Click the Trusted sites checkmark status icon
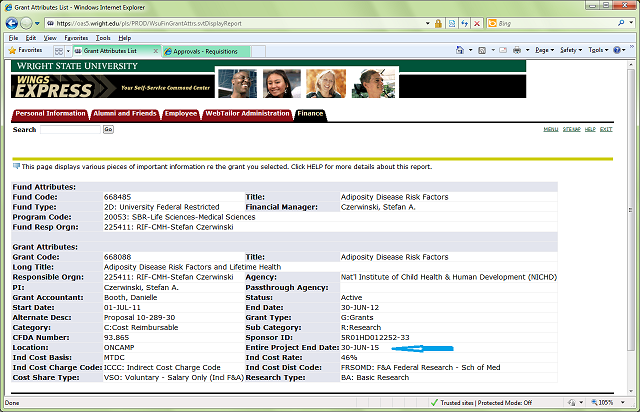 (434, 403)
